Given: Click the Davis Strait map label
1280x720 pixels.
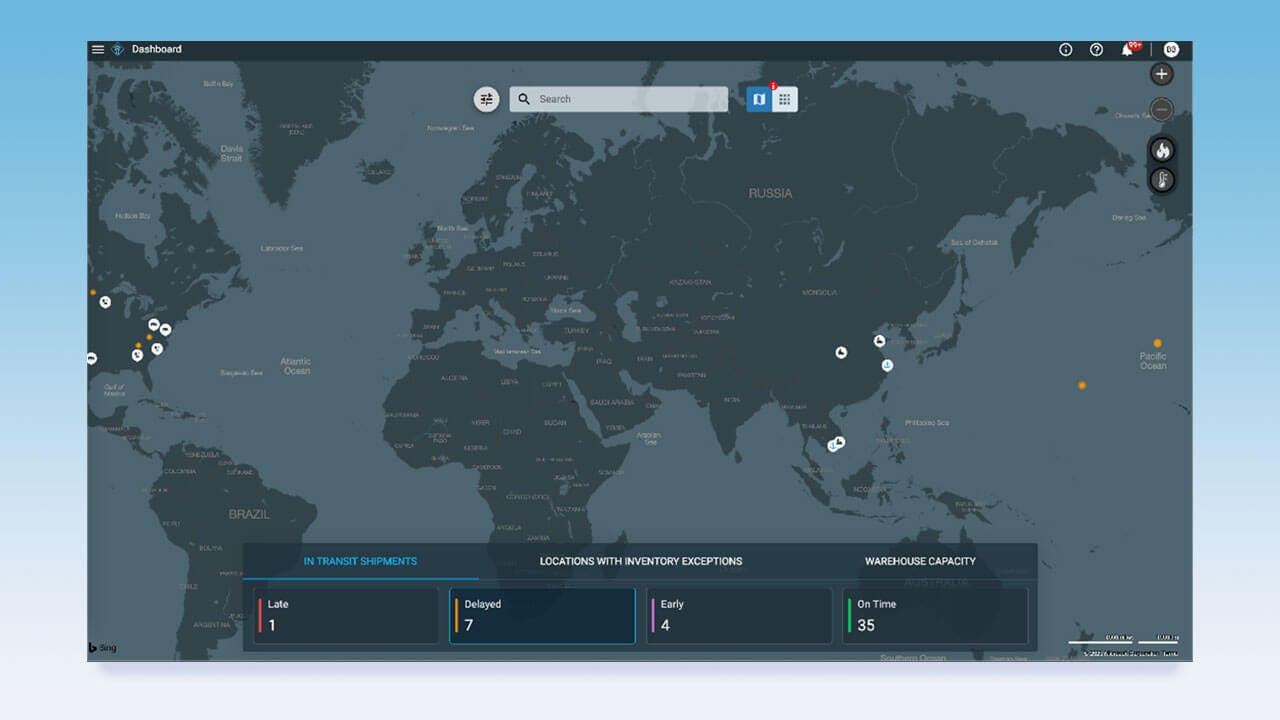Looking at the screenshot, I should click(x=231, y=153).
